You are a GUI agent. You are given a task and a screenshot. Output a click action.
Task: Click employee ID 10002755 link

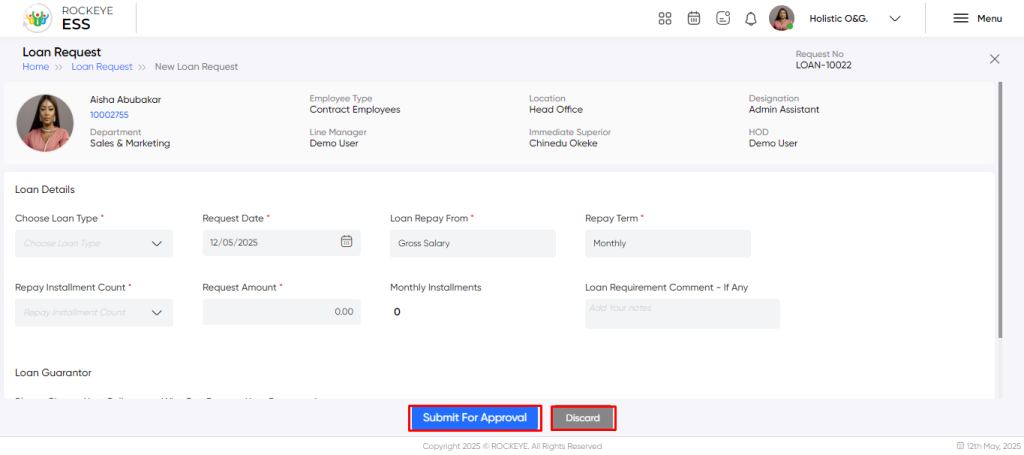tap(109, 115)
